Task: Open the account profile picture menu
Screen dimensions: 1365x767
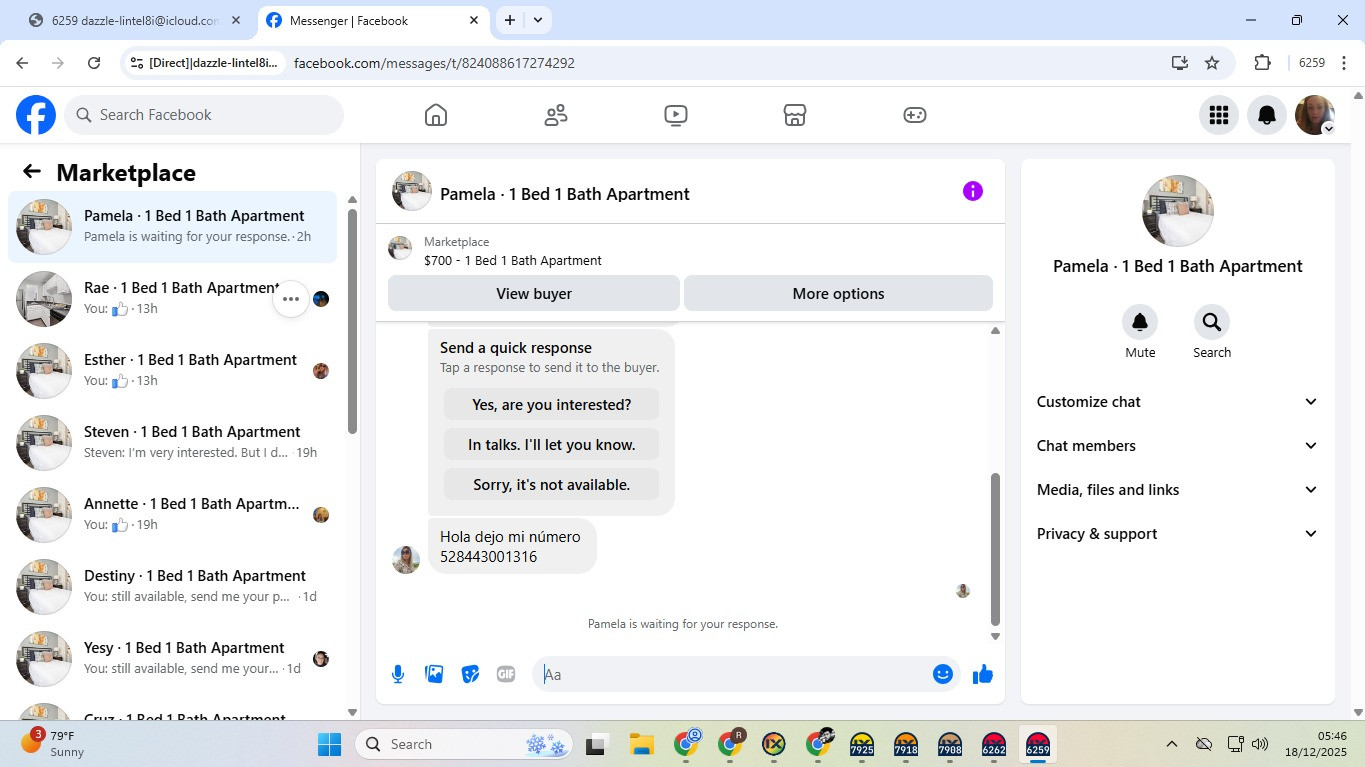Action: pyautogui.click(x=1315, y=115)
